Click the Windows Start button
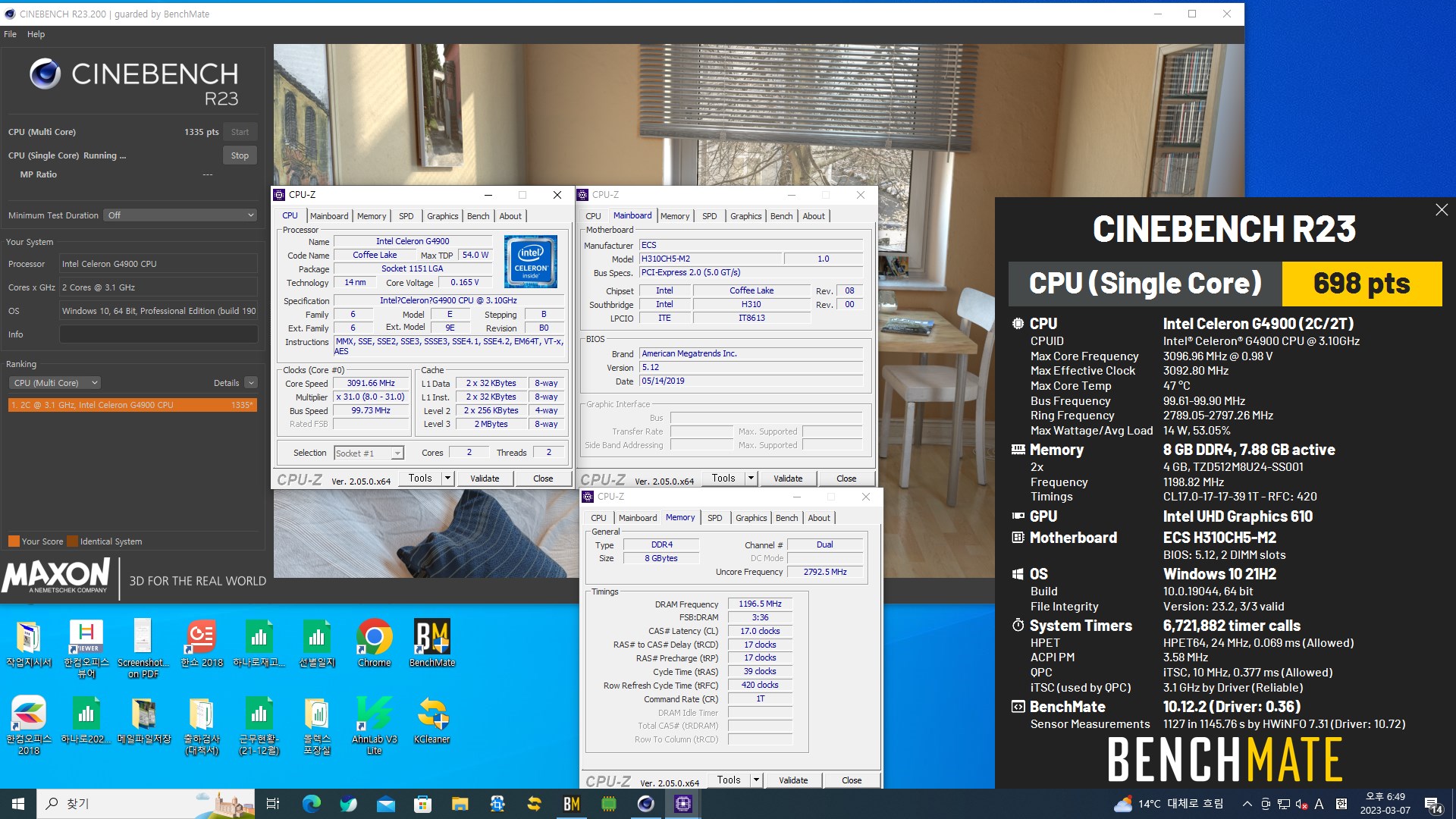Image resolution: width=1456 pixels, height=819 pixels. point(18,804)
